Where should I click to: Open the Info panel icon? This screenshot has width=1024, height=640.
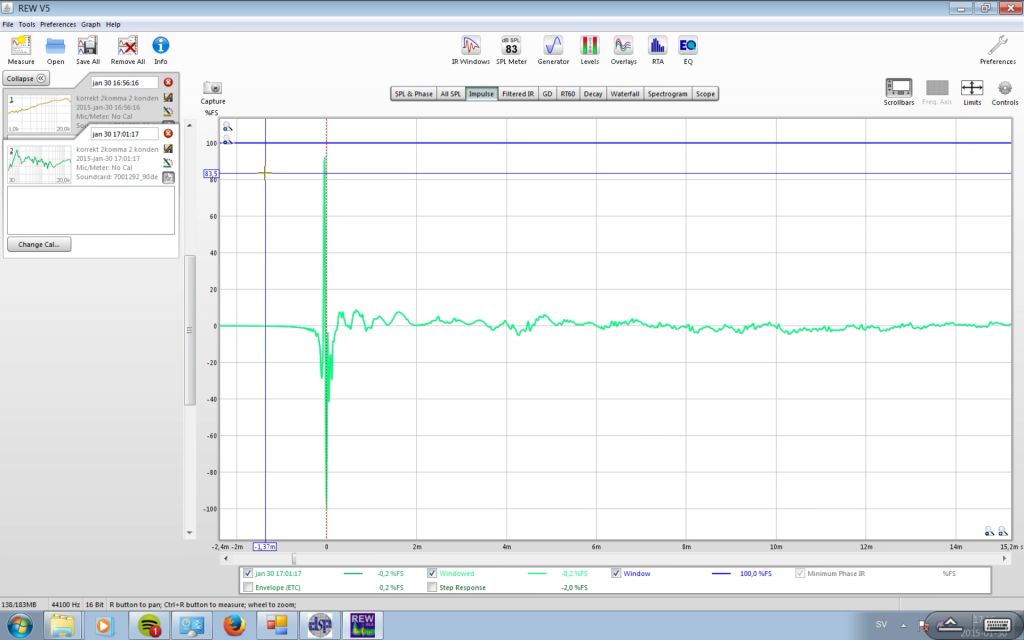pyautogui.click(x=161, y=46)
